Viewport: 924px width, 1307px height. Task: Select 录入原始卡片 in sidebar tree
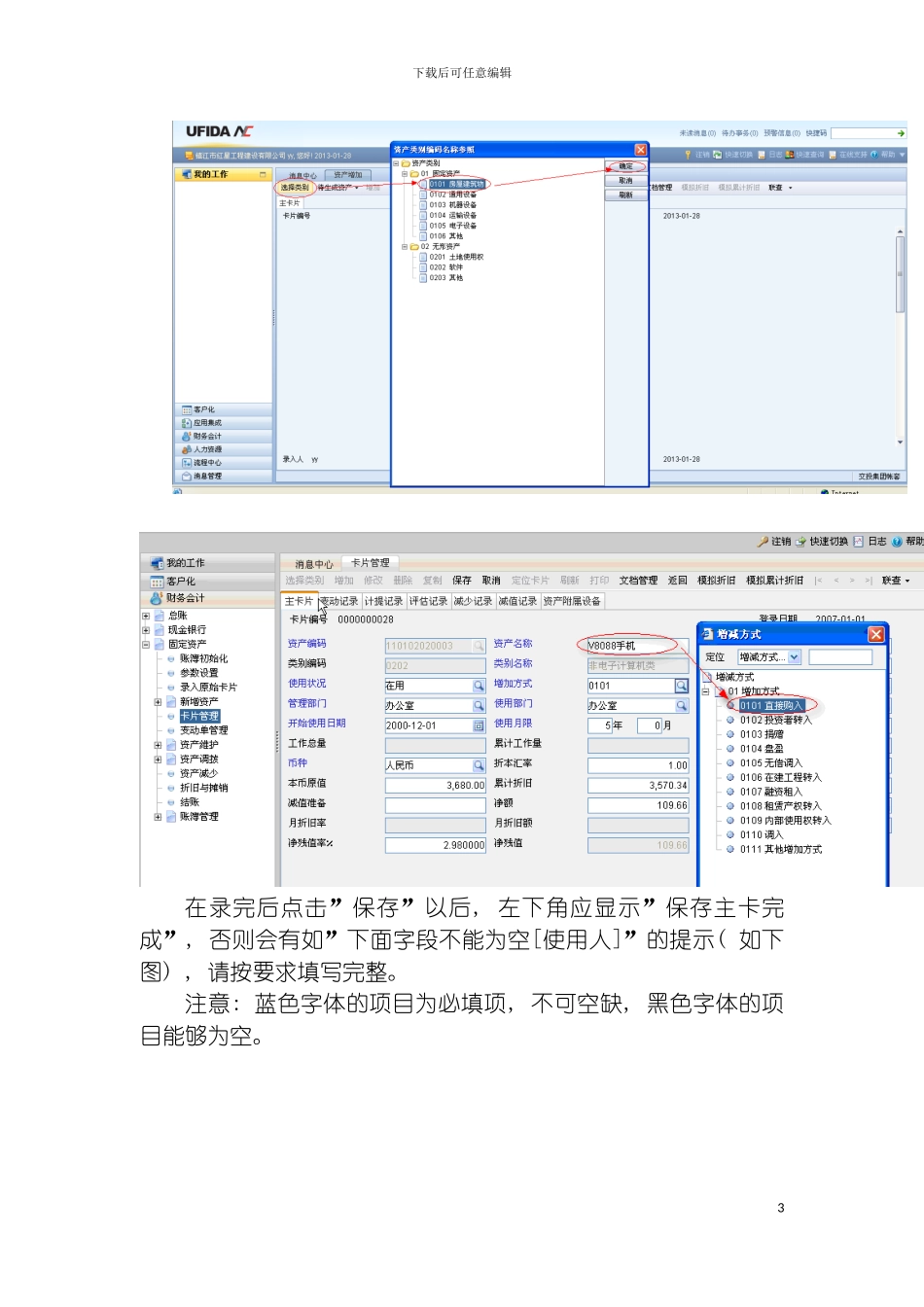click(x=208, y=688)
